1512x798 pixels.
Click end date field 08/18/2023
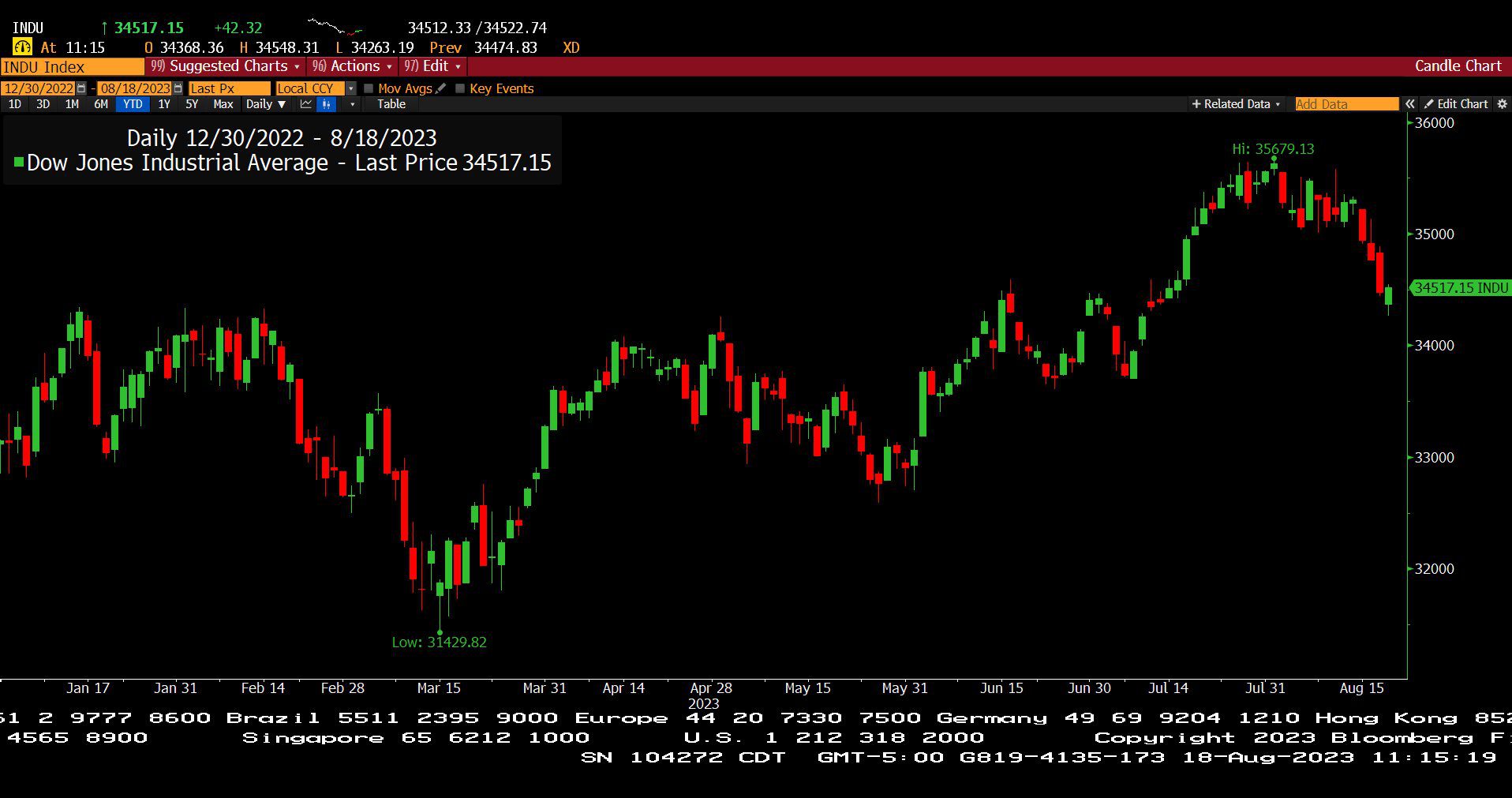[x=135, y=88]
